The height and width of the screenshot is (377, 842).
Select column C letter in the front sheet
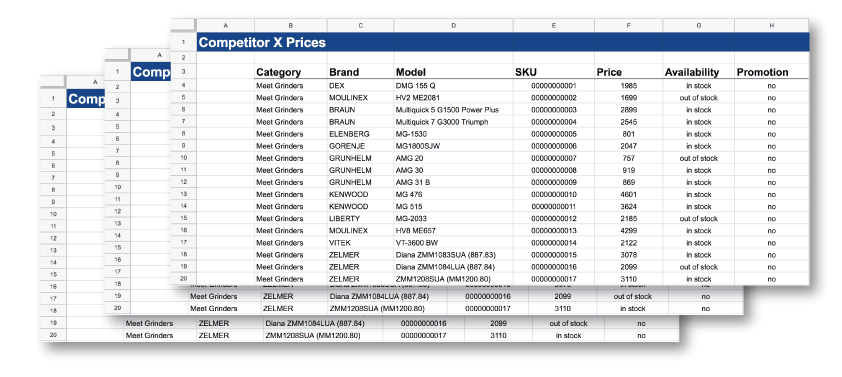360,25
